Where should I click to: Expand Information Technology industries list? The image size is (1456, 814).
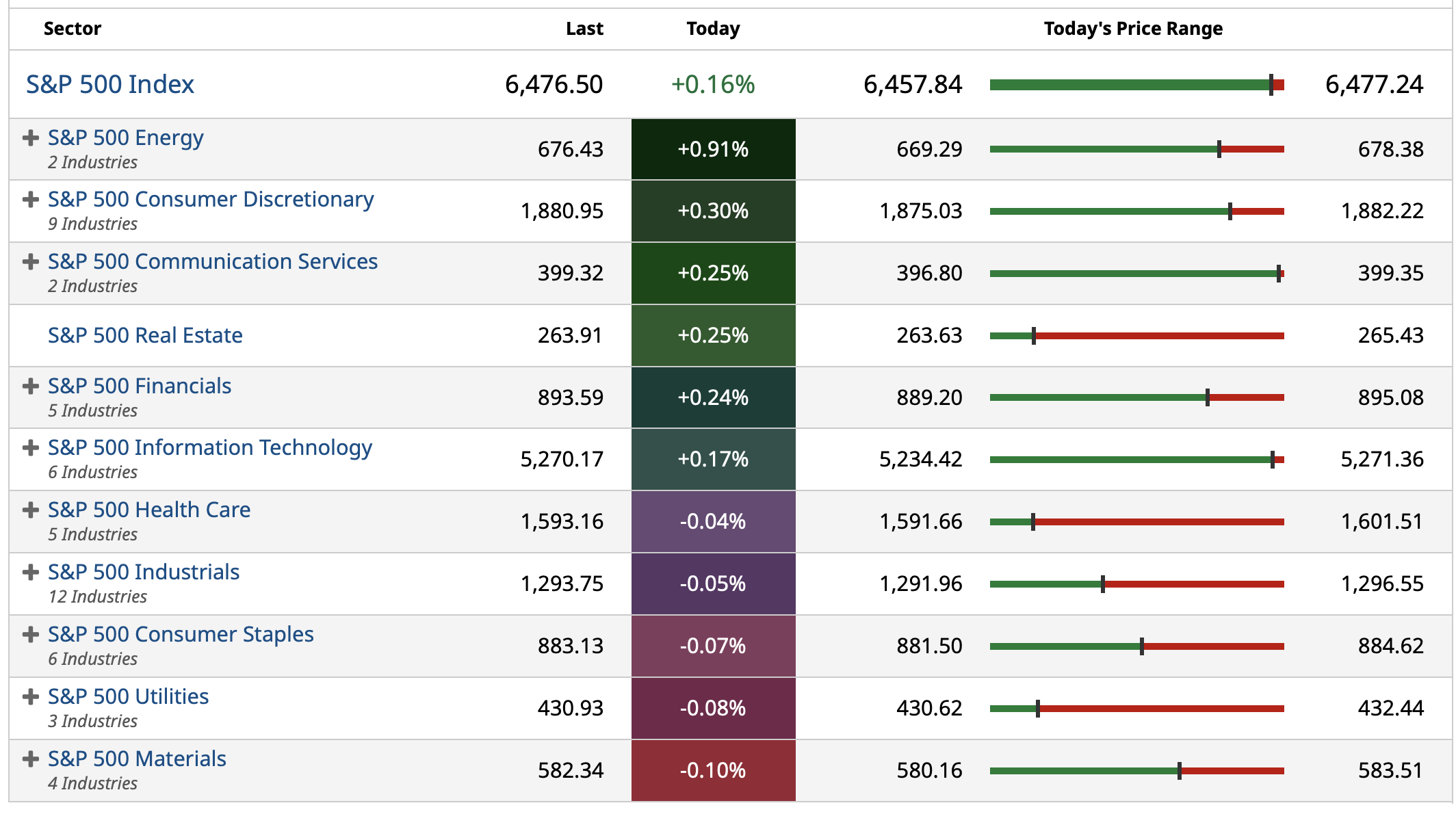point(30,448)
